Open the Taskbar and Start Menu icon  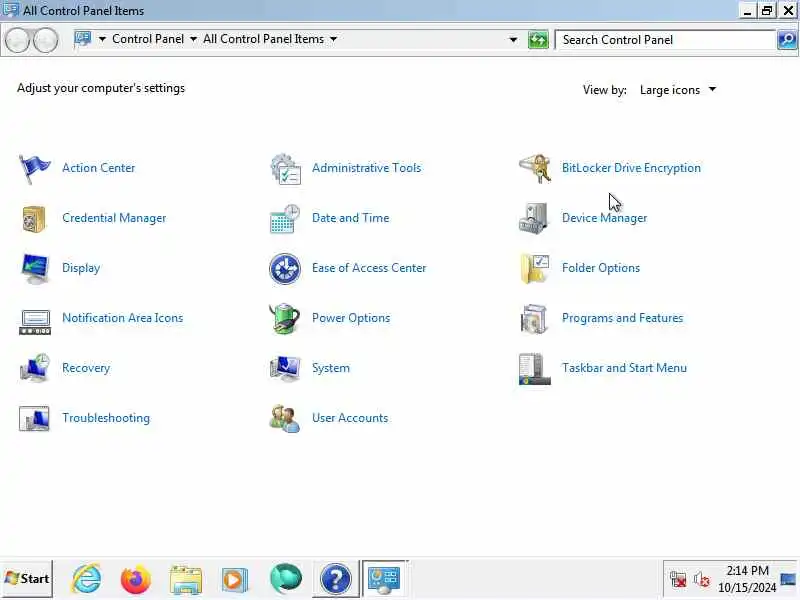coord(534,369)
